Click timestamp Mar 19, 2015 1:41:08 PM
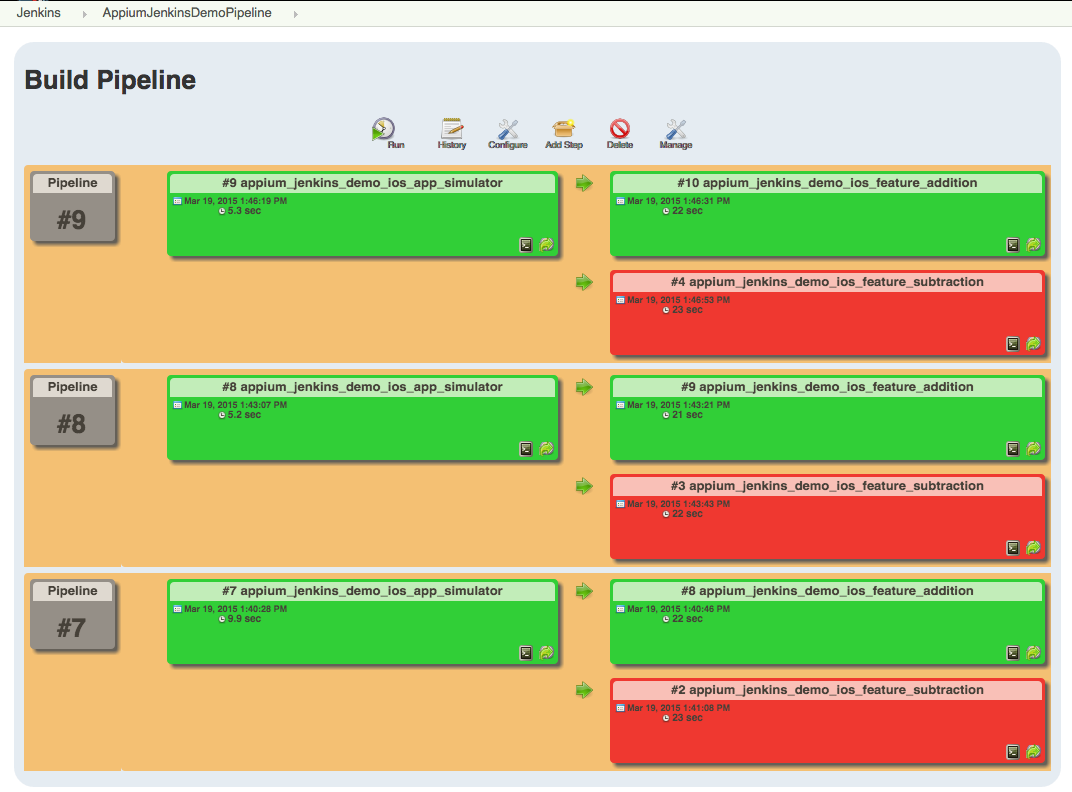 (678, 708)
